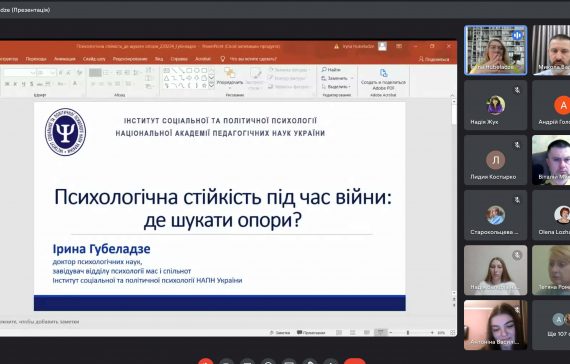Expand the Заменить dropdown arrow
This screenshot has height=364, width=570.
pos(352,78)
